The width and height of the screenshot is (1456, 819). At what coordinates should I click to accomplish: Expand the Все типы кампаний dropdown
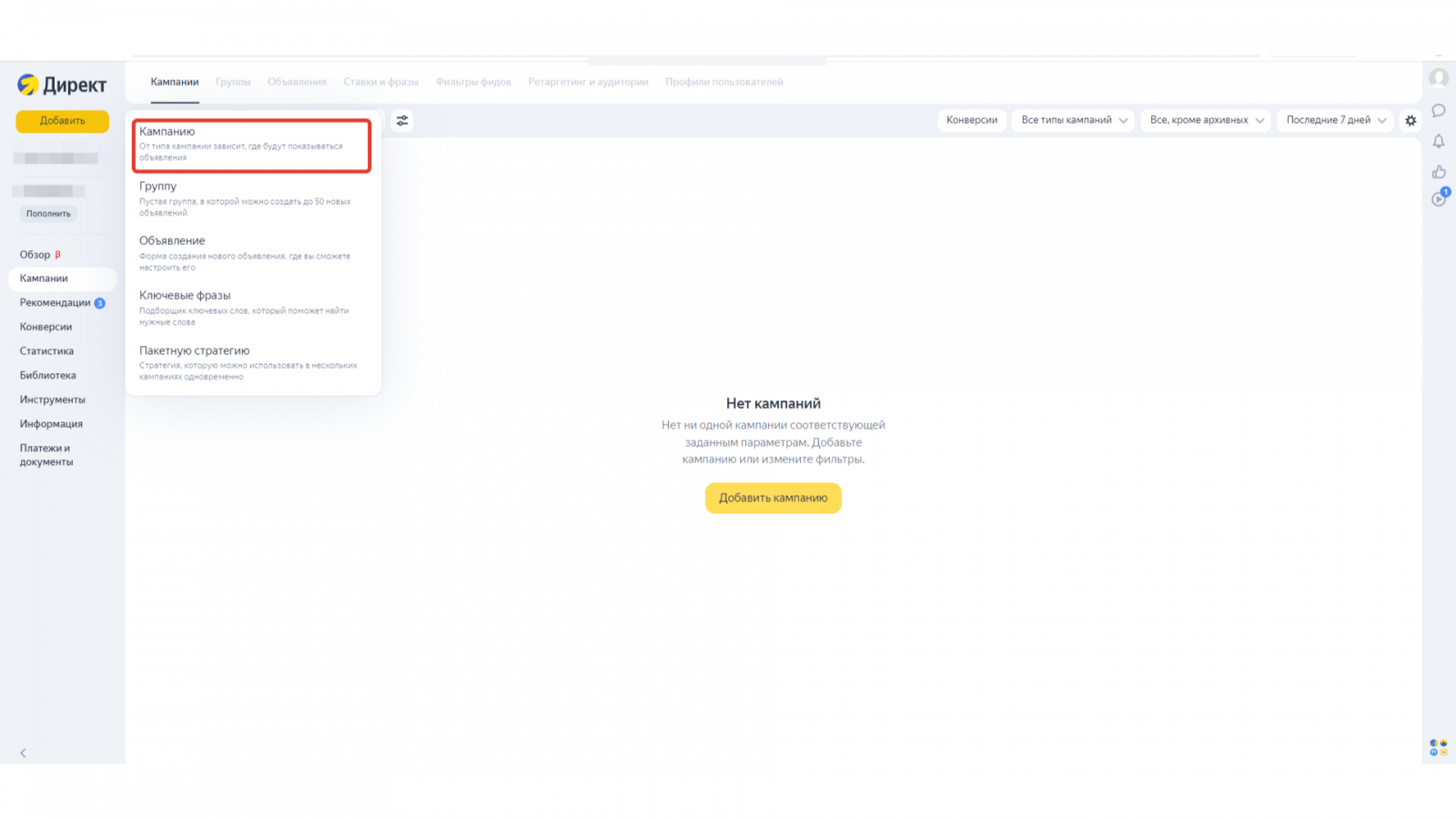click(x=1073, y=120)
